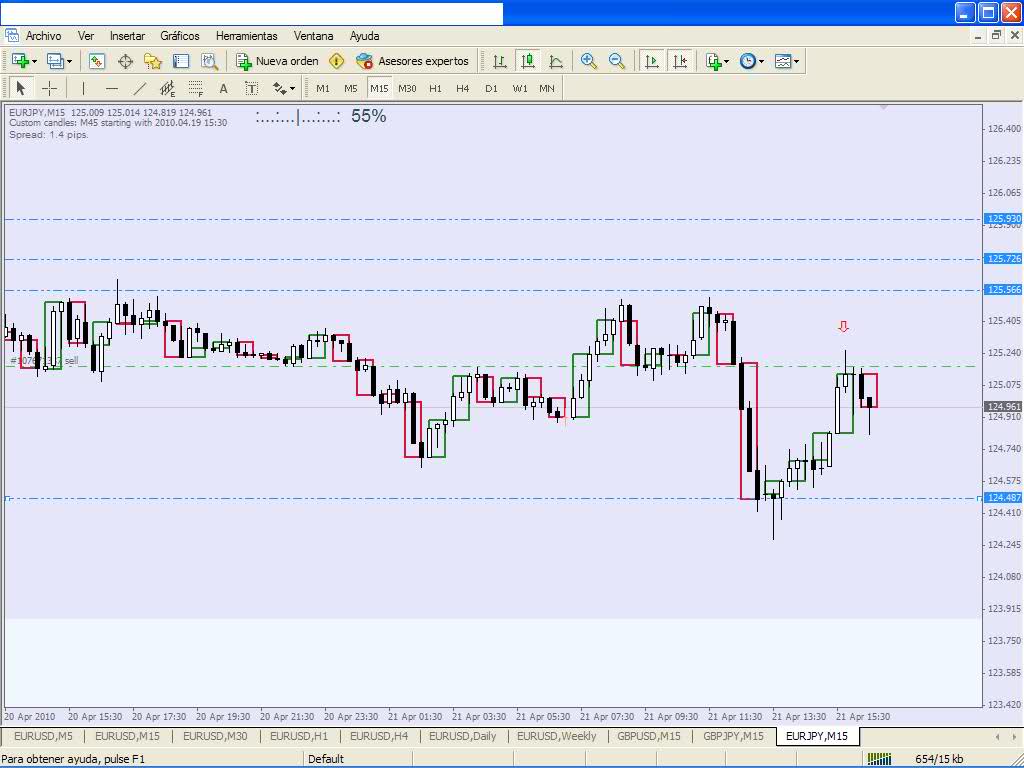Zoom in on the chart
Viewport: 1024px width, 768px height.
588,61
